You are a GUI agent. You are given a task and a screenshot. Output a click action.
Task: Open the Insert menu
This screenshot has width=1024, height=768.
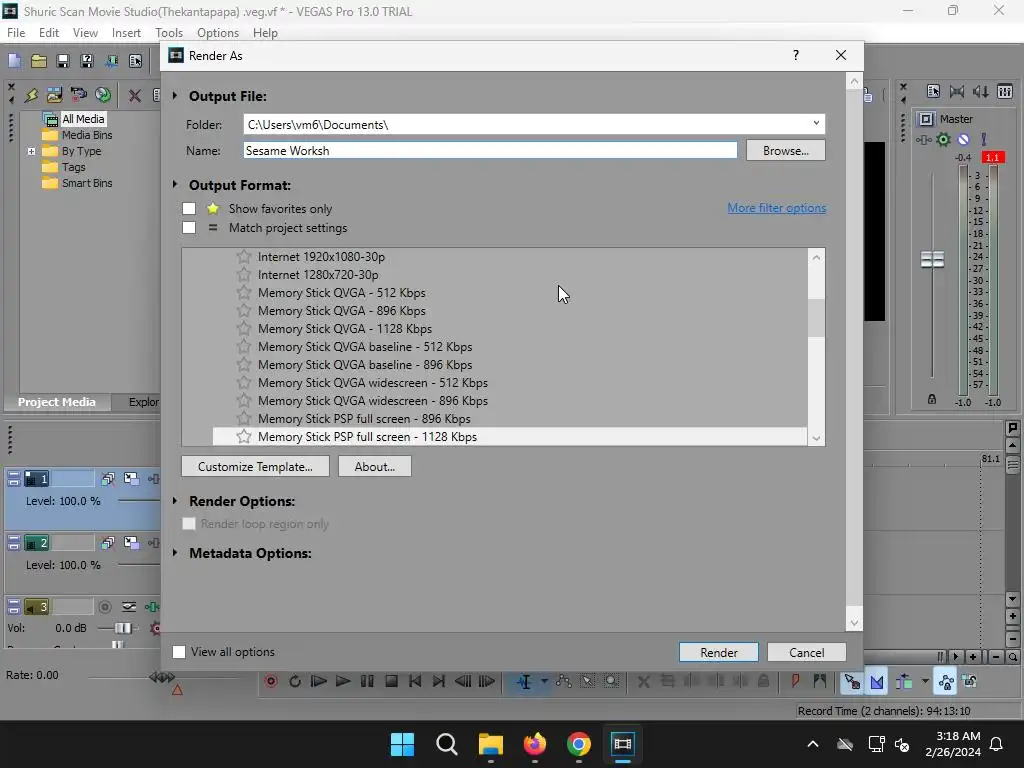[126, 33]
